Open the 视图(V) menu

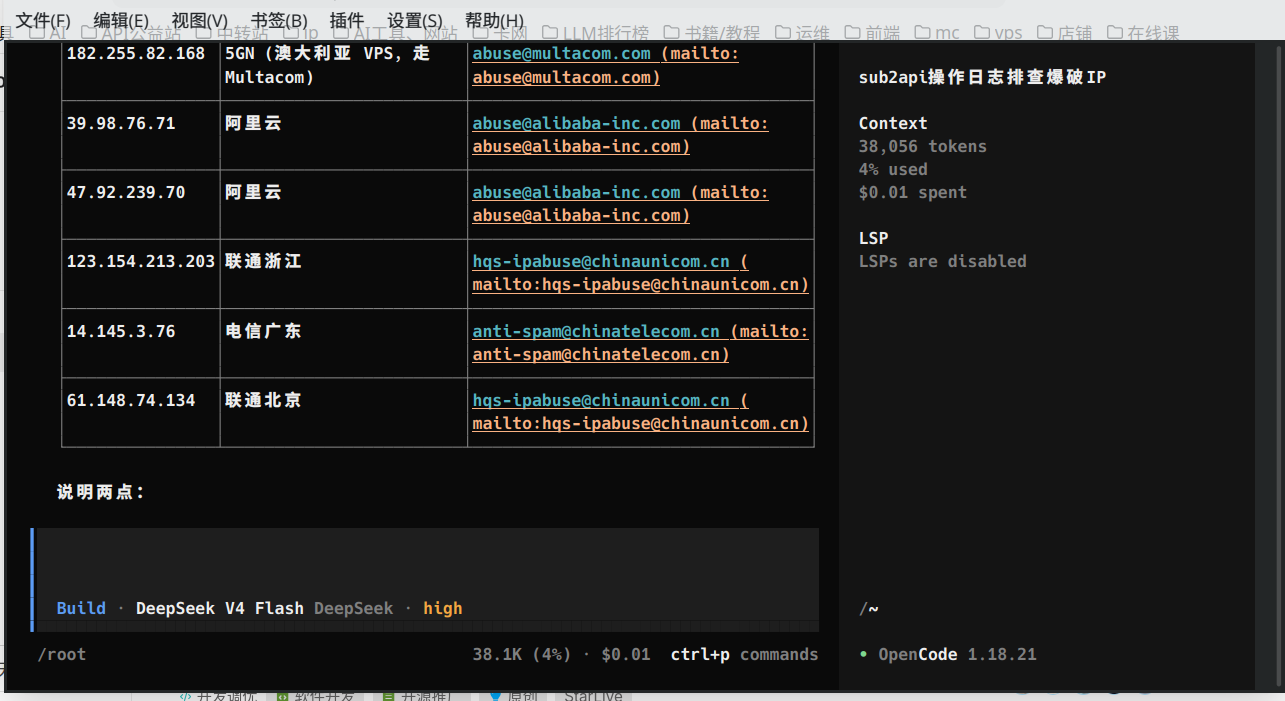point(199,20)
